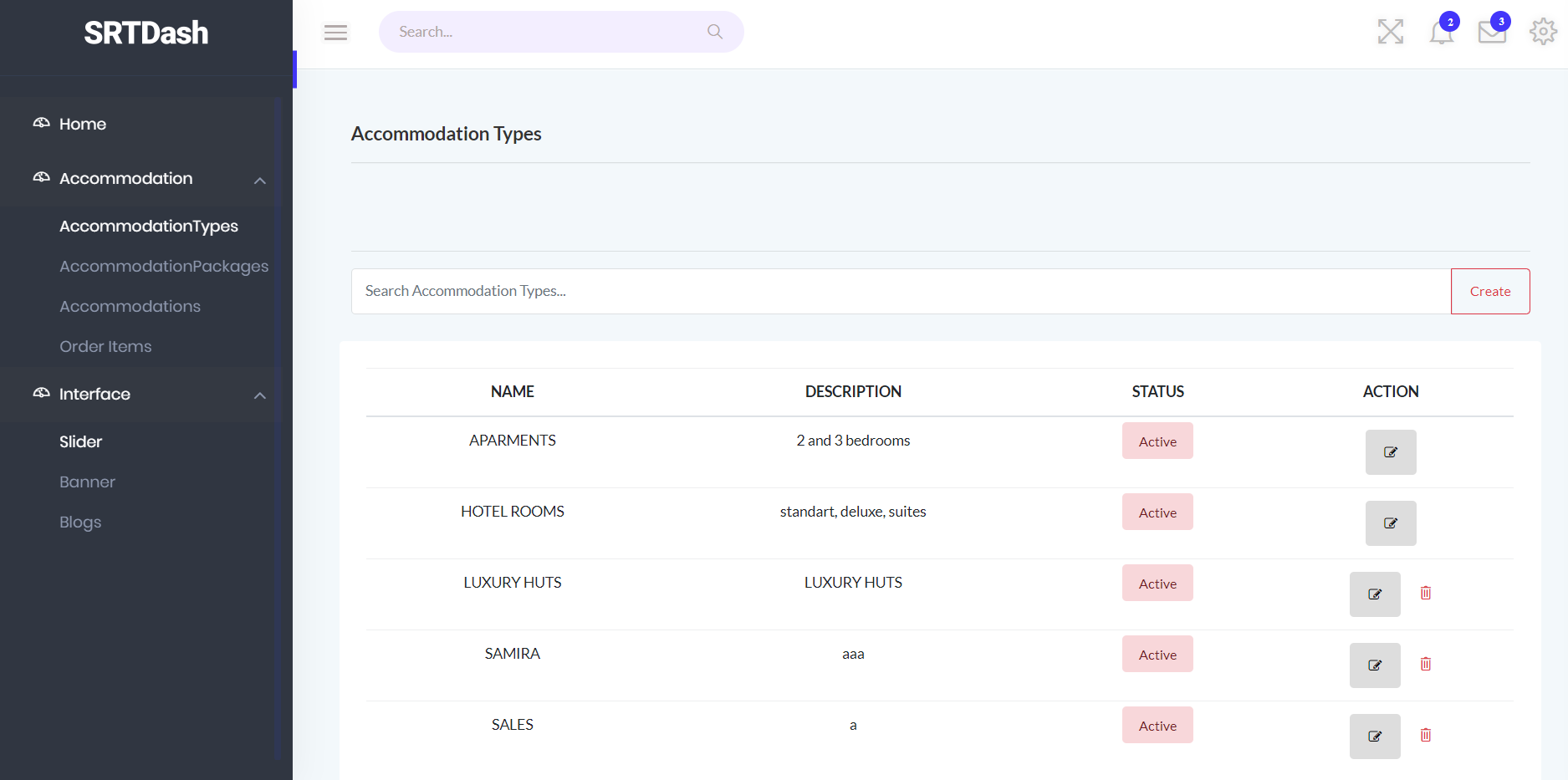The height and width of the screenshot is (780, 1568).
Task: Click the Create button
Action: pyautogui.click(x=1490, y=291)
